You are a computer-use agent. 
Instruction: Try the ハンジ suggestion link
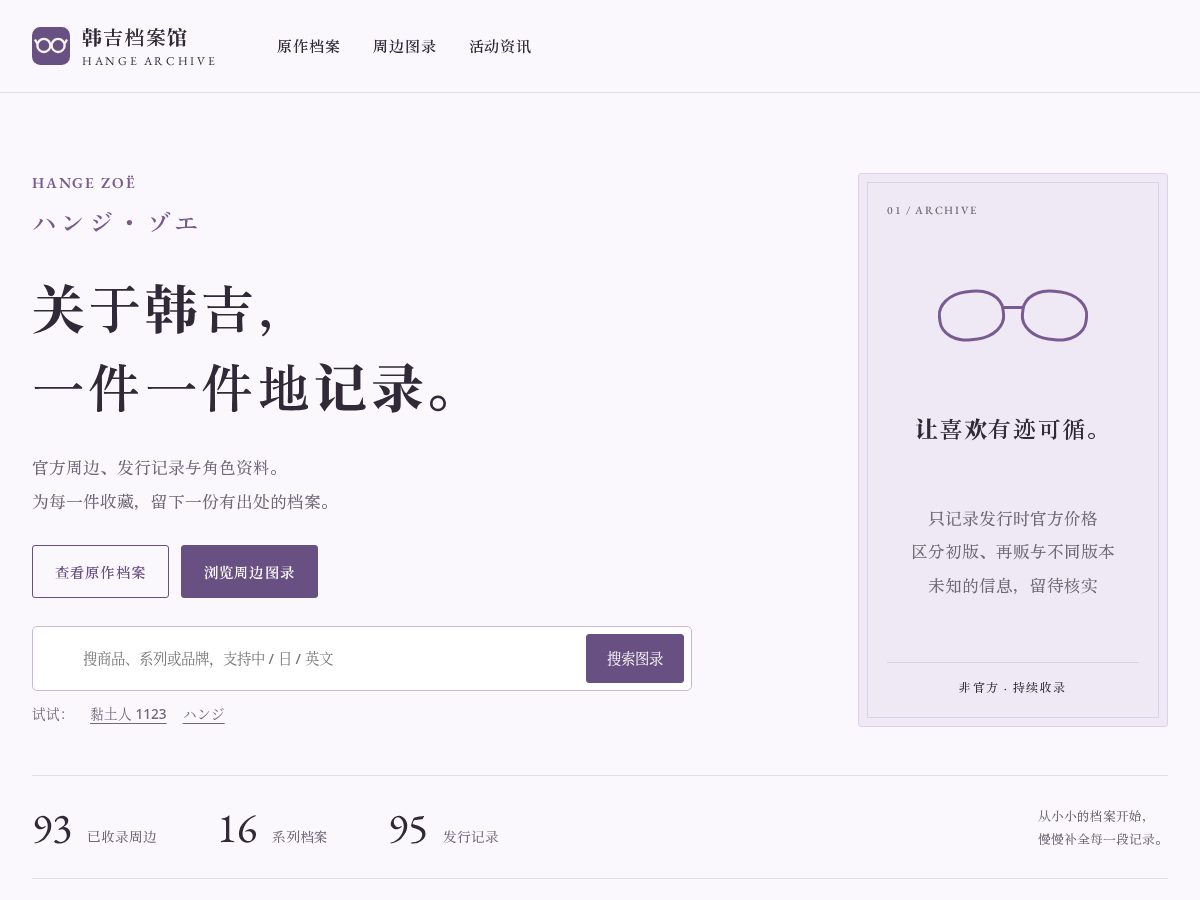pos(204,714)
